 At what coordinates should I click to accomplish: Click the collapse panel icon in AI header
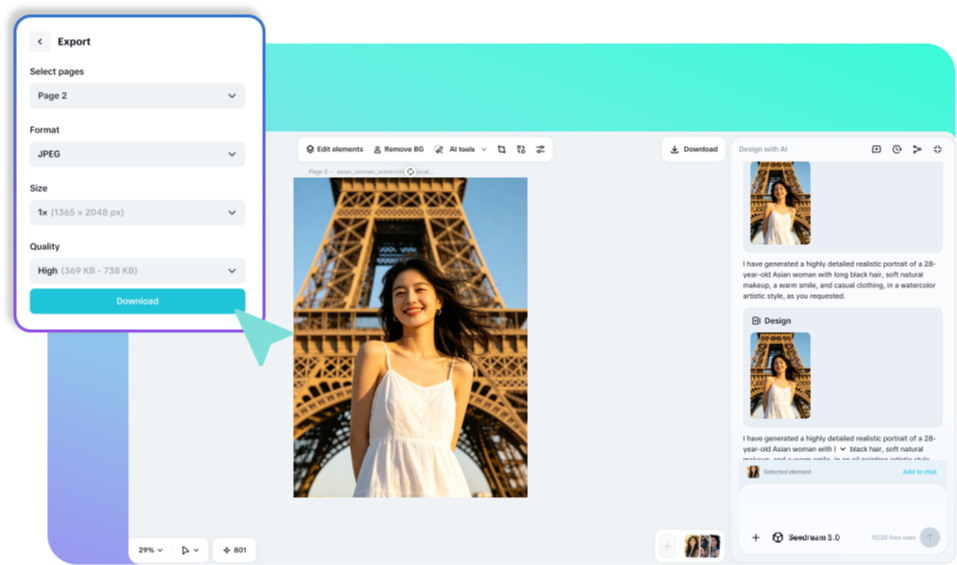(x=937, y=149)
